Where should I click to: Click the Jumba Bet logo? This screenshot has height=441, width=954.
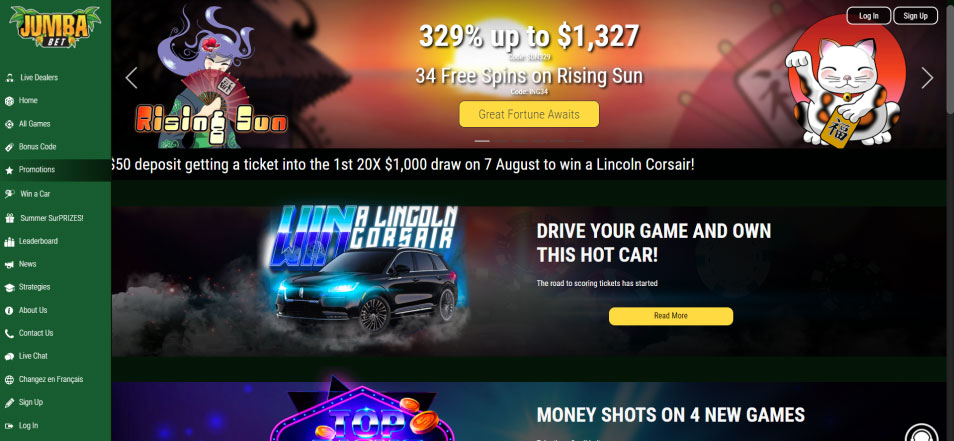pos(55,27)
